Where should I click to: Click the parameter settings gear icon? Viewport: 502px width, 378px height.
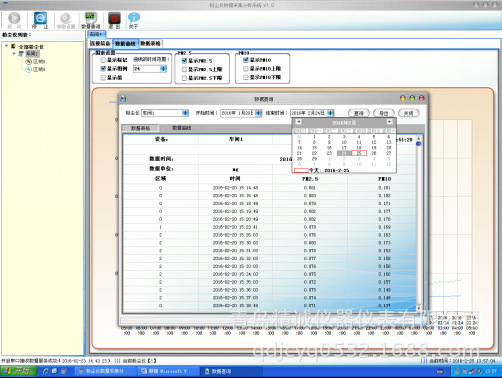(65, 18)
